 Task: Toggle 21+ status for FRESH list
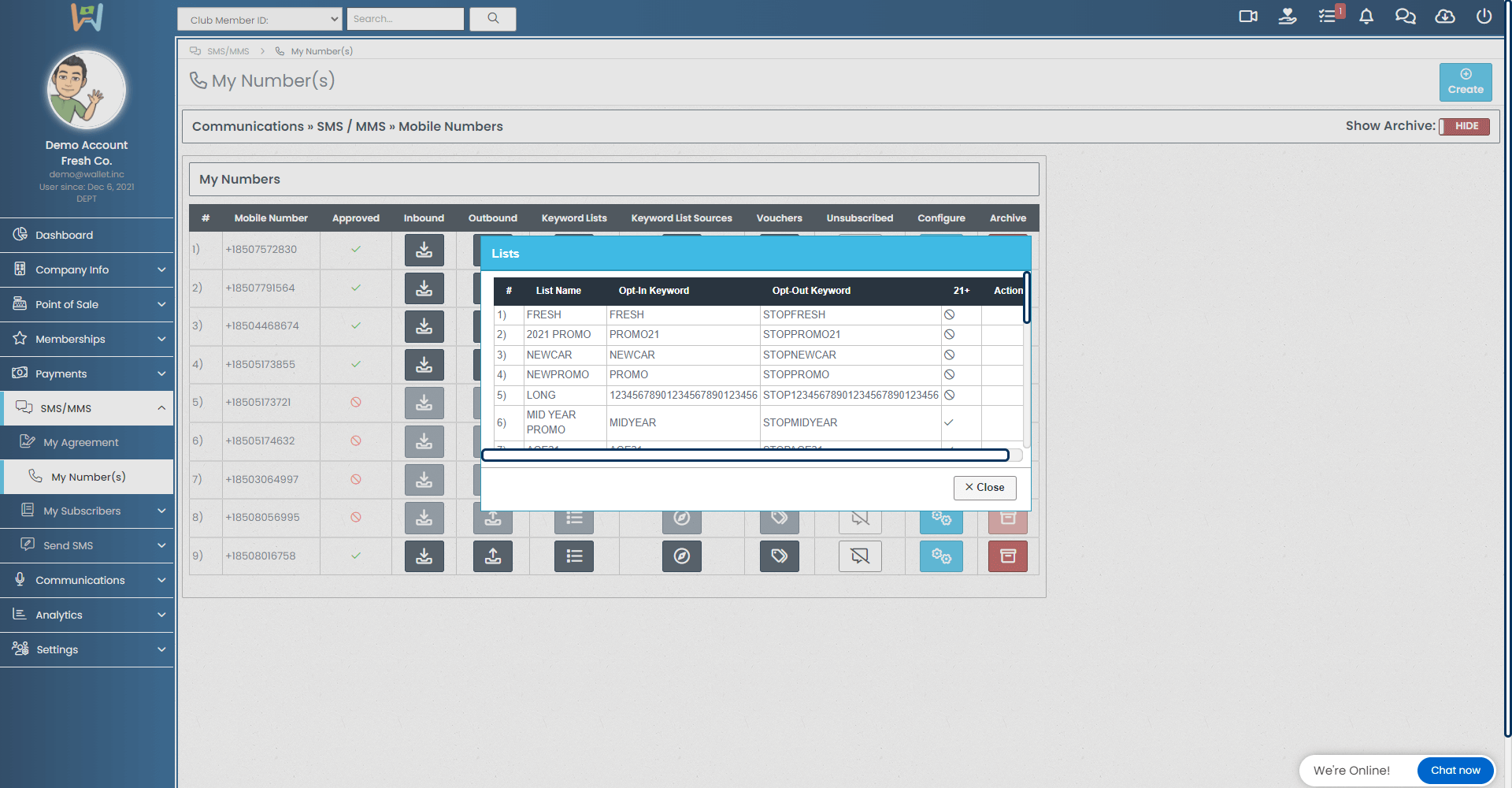pyautogui.click(x=949, y=314)
